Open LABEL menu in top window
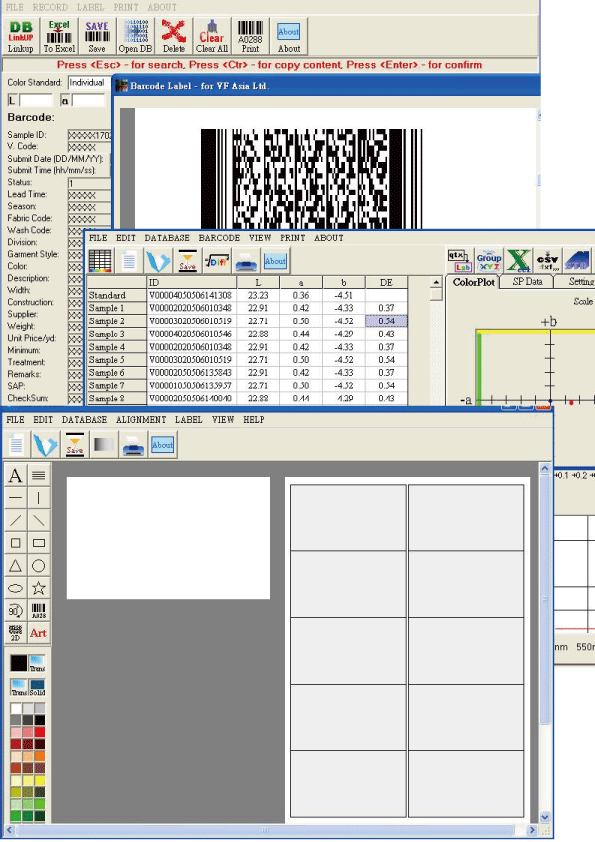Viewport: 595px width, 842px height. 90,7
